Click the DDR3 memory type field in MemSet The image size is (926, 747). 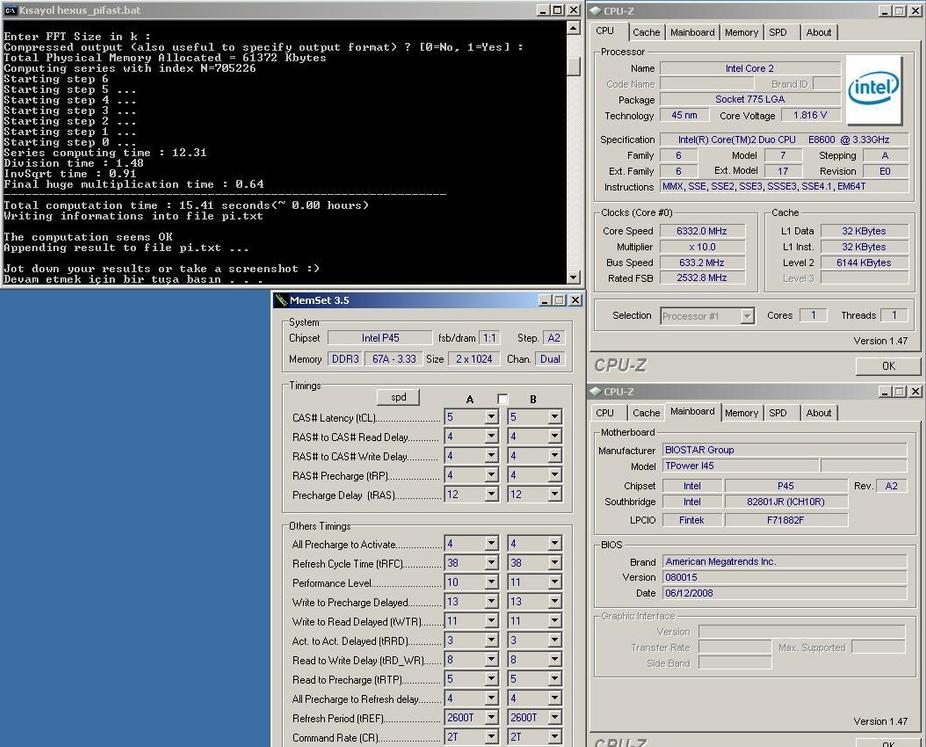pos(345,359)
